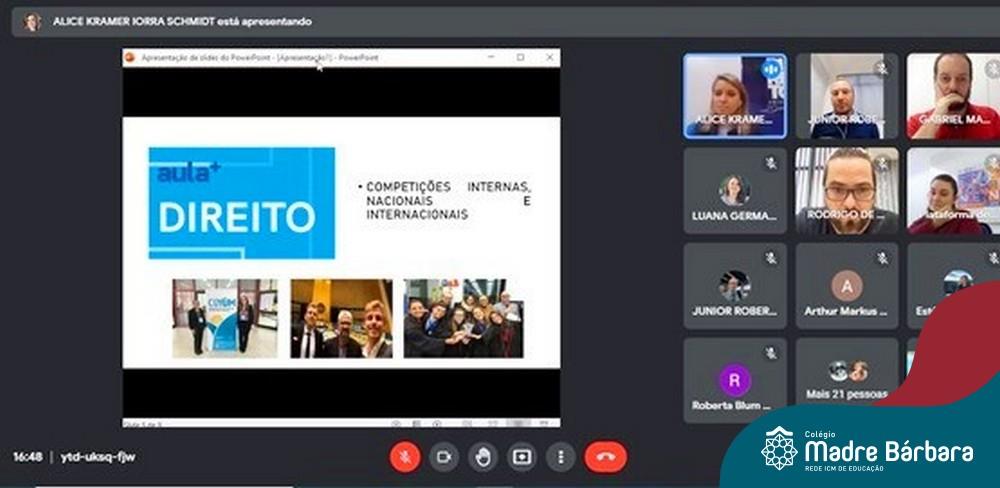
Task: Click muted mic icon on Rodrigo De tile
Action: pos(883,163)
